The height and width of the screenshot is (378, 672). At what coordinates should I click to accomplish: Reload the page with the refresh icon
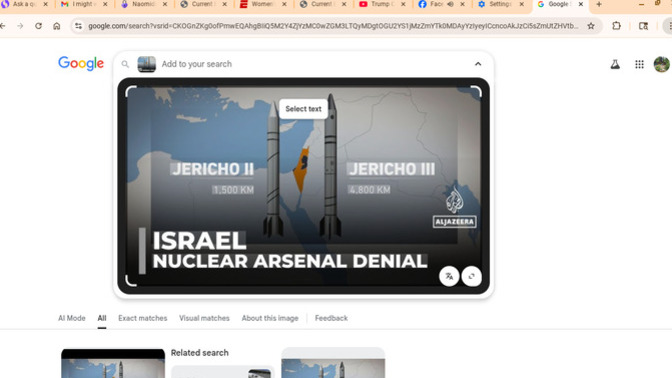coord(38,26)
